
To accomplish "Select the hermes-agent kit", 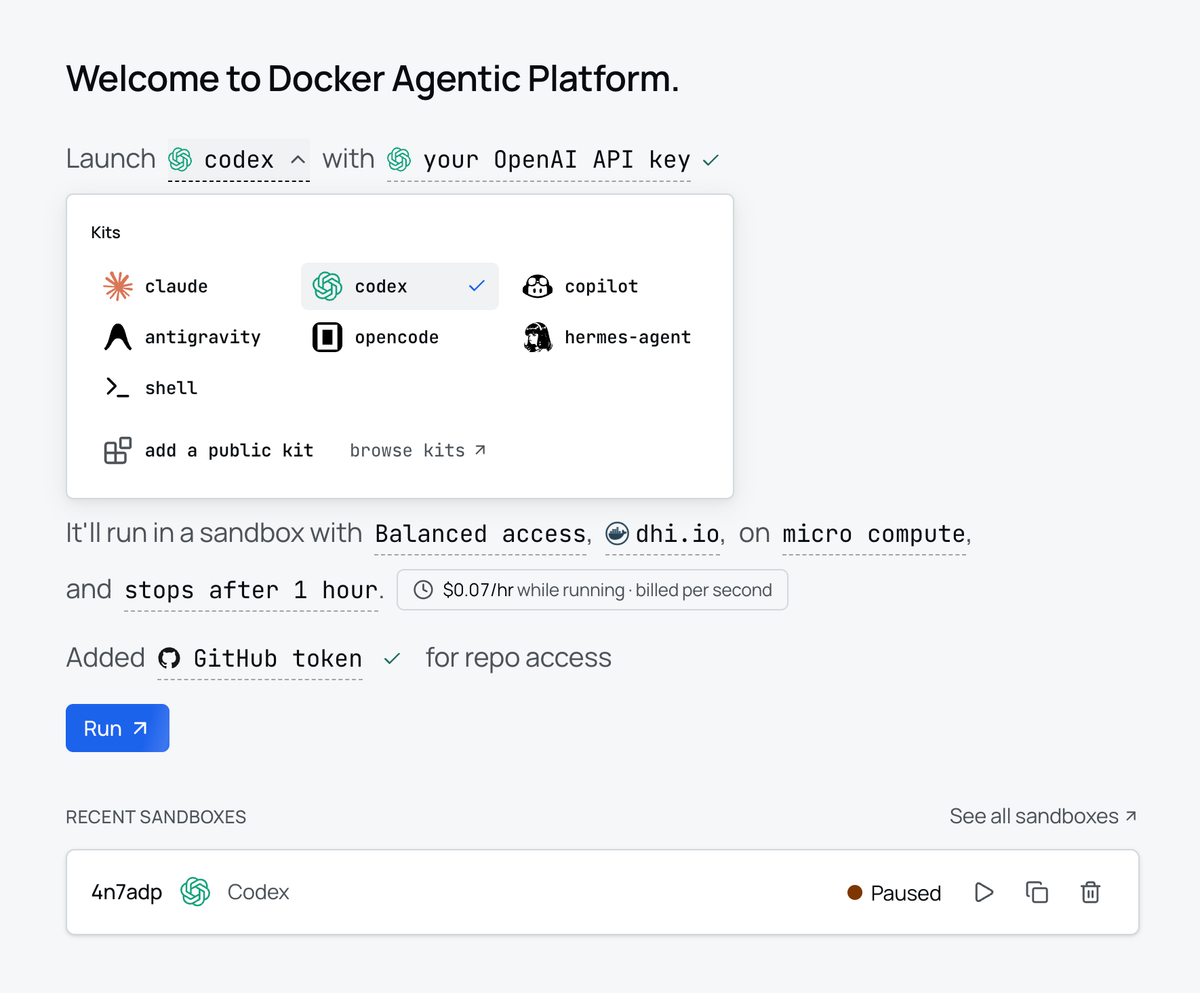I will [x=608, y=337].
